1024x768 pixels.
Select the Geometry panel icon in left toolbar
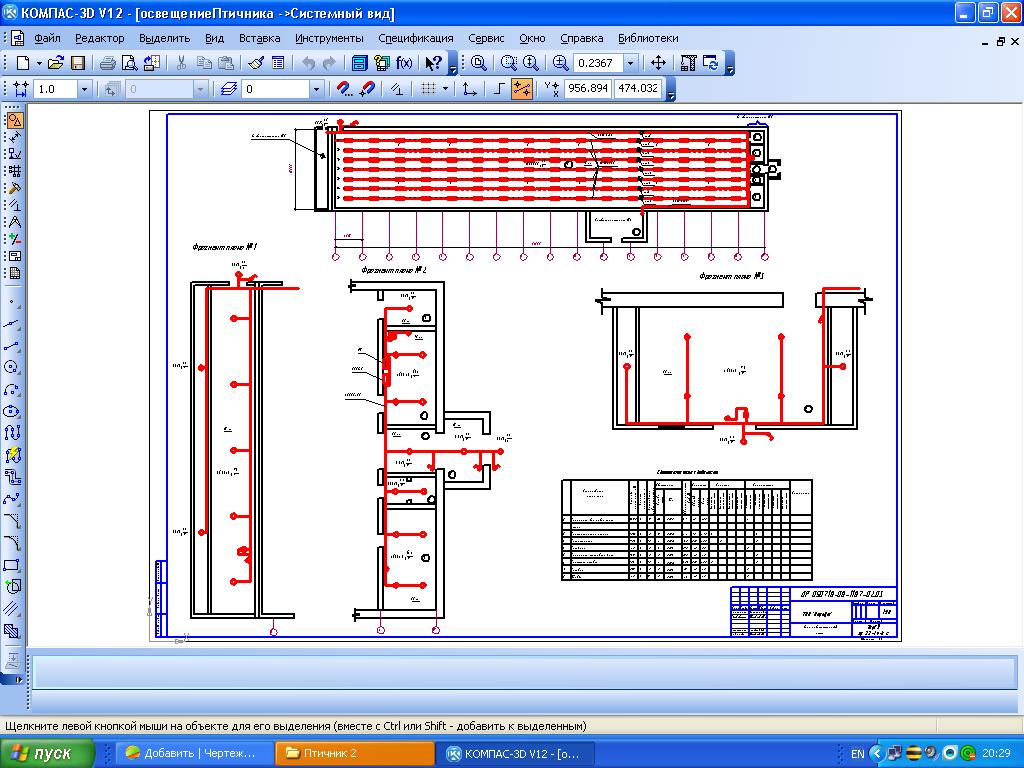[14, 120]
